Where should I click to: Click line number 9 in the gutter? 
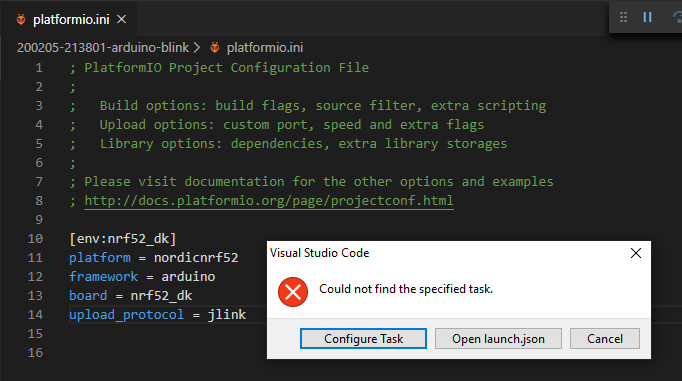click(x=39, y=220)
